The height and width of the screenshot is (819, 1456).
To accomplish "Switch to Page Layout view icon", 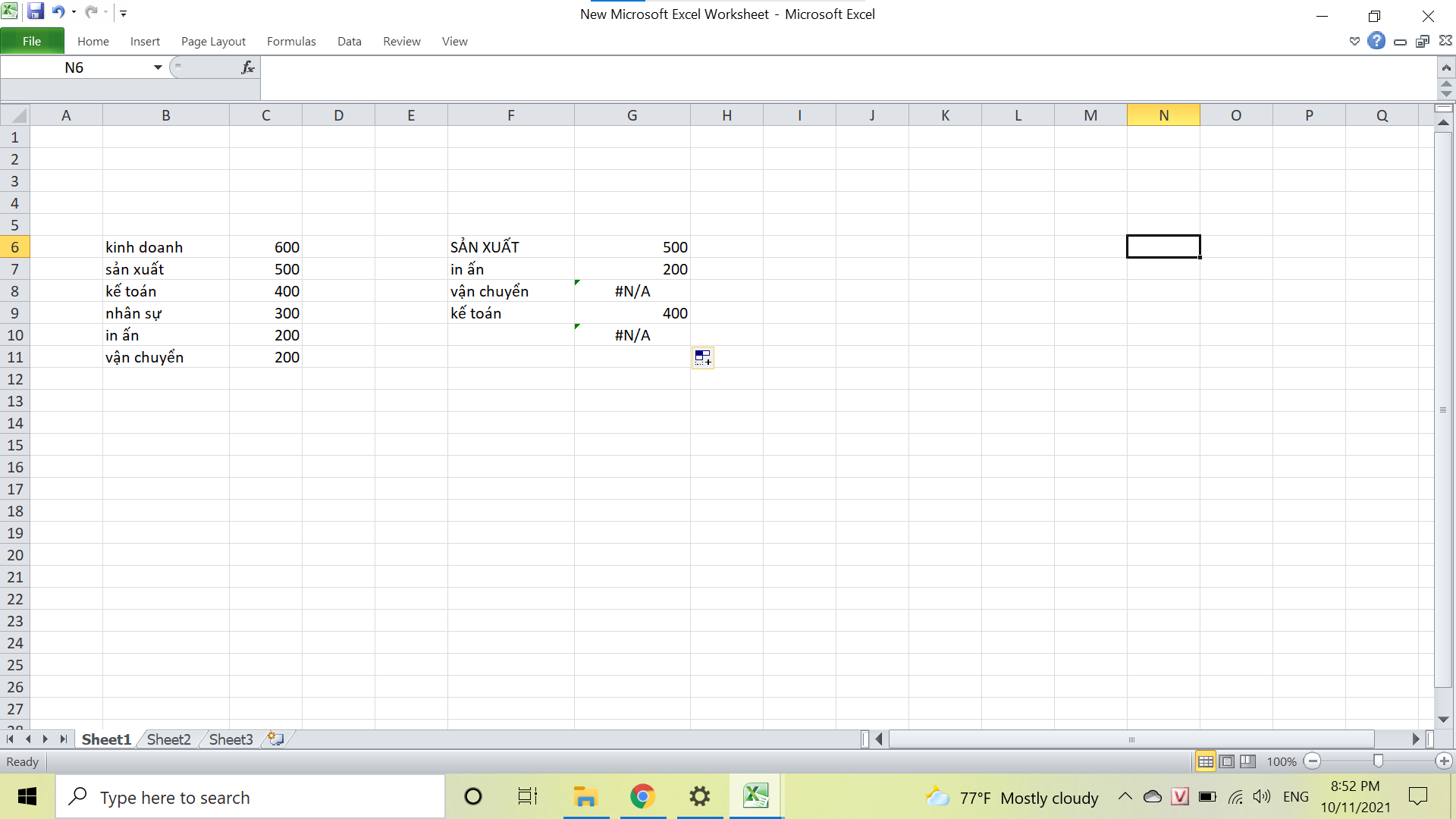I will point(1227,761).
